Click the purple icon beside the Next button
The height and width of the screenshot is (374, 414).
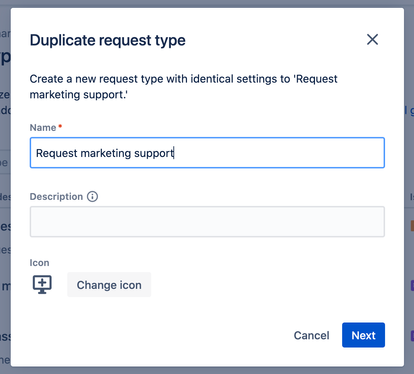pos(412,335)
